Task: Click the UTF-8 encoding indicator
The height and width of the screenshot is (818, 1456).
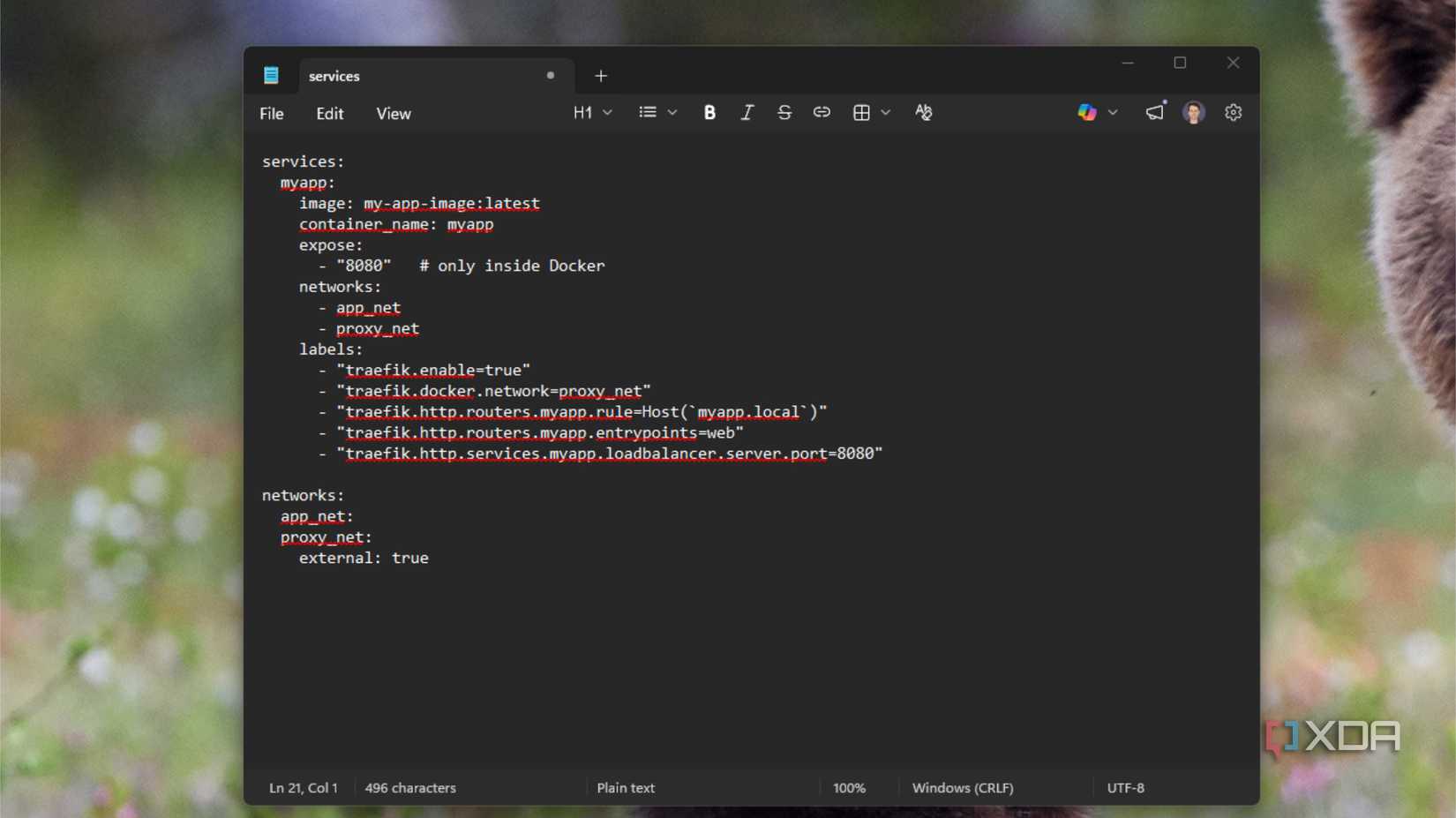Action: tap(1126, 788)
